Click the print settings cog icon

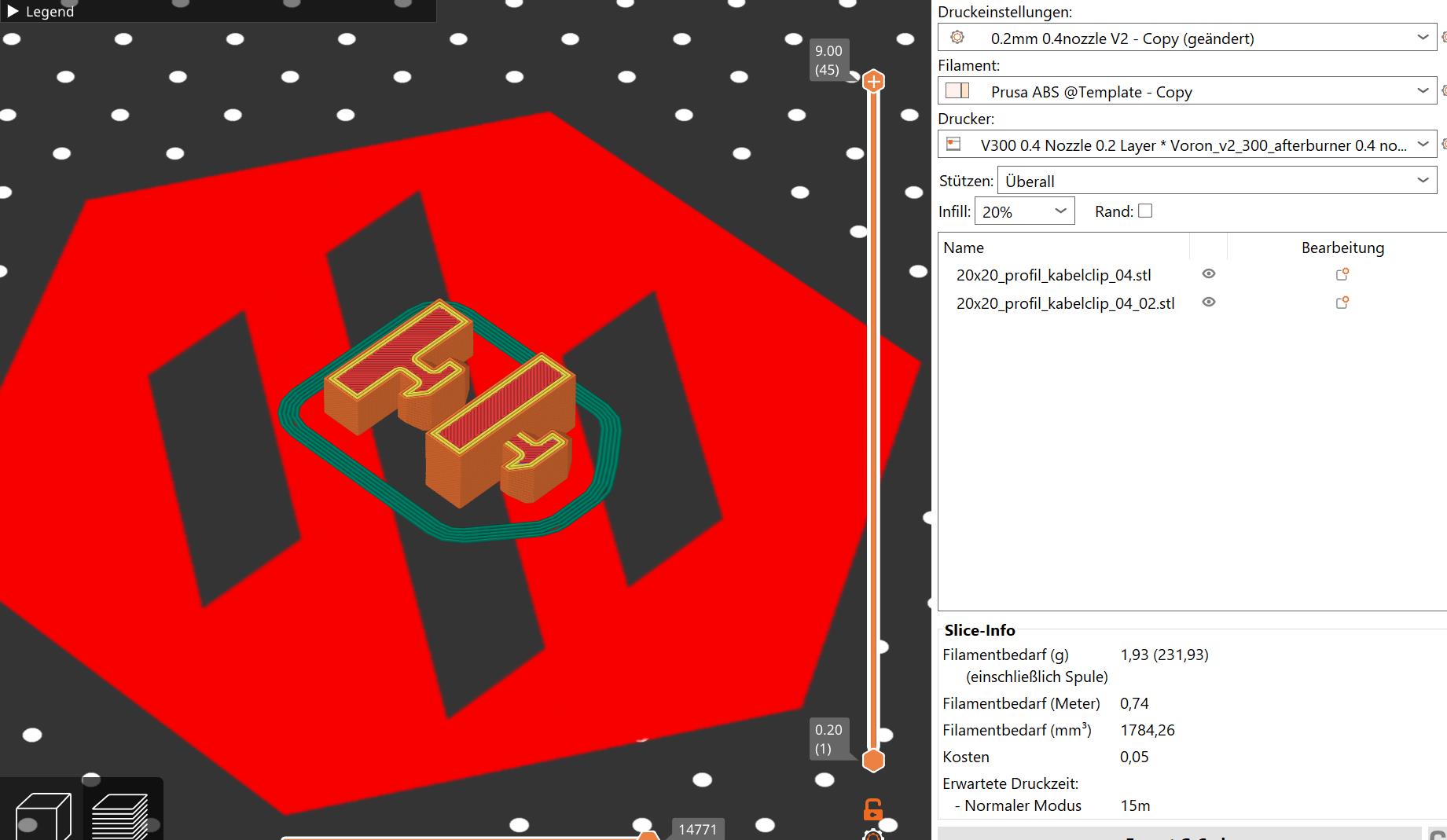[957, 38]
